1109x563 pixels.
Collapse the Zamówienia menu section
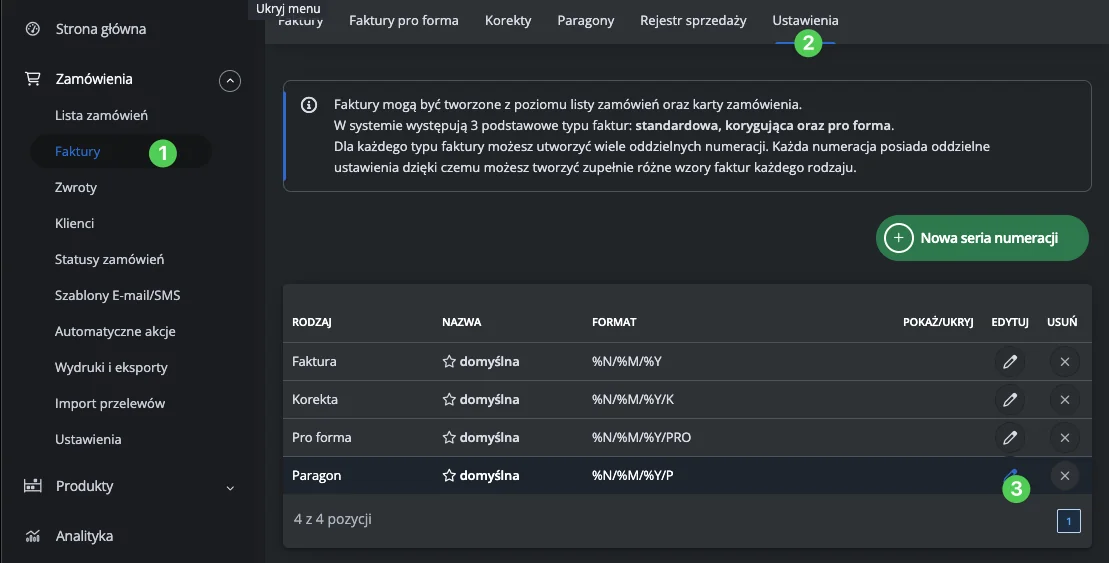click(x=230, y=81)
